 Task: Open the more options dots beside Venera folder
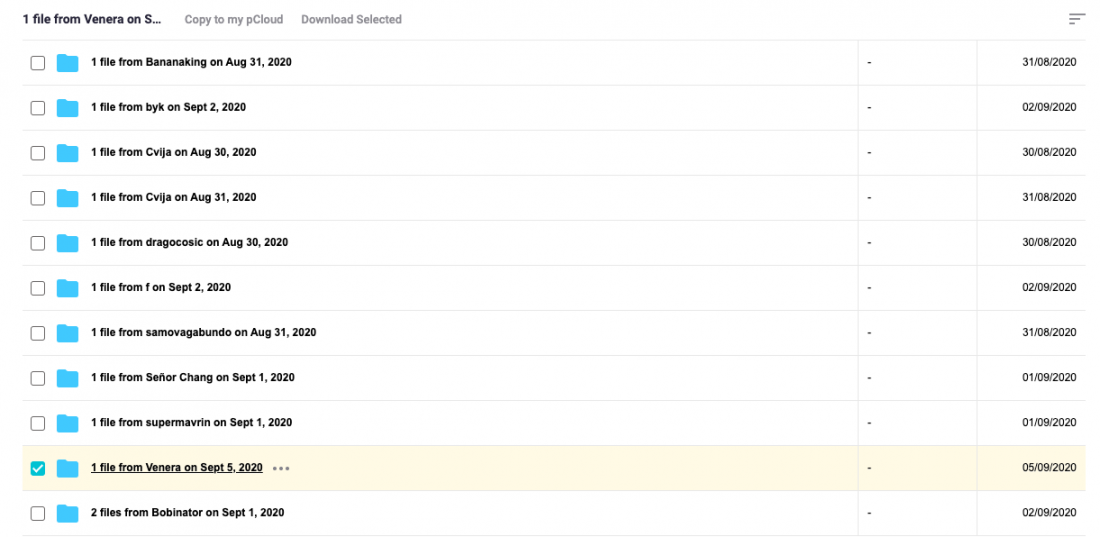tap(281, 468)
